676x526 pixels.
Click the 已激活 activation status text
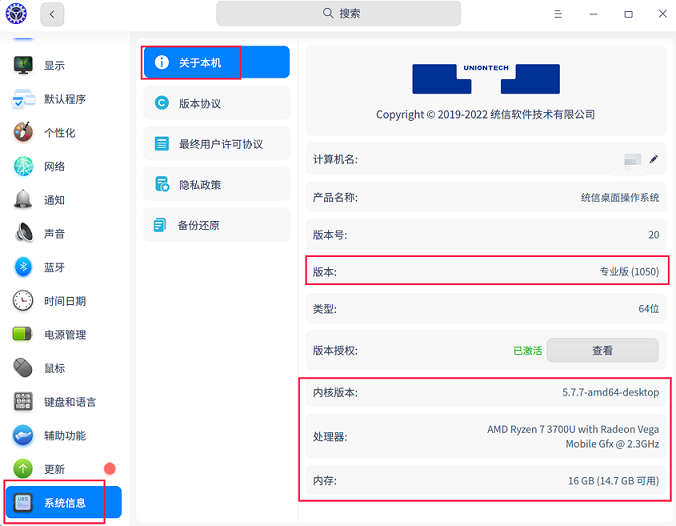coord(527,351)
